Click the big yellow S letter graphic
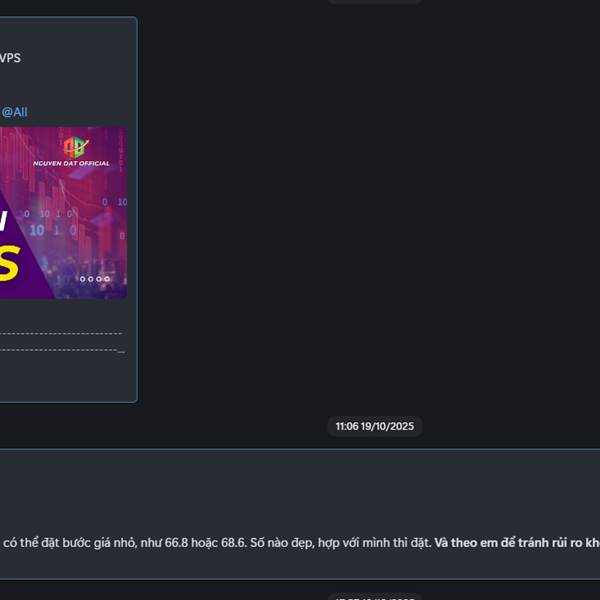This screenshot has width=600, height=600. (9, 263)
